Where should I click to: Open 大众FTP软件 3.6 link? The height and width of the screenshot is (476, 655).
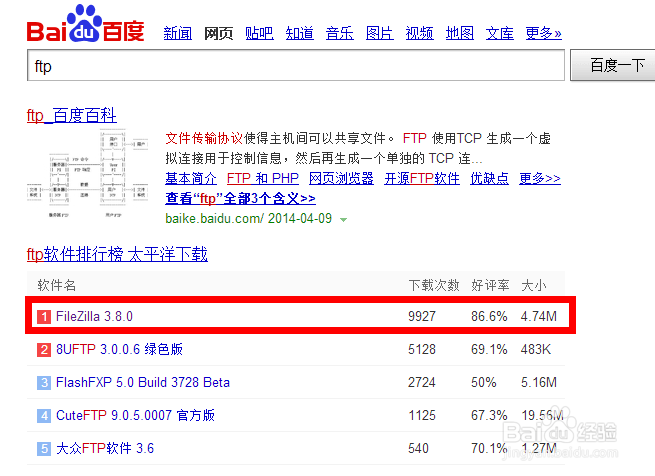tap(105, 448)
